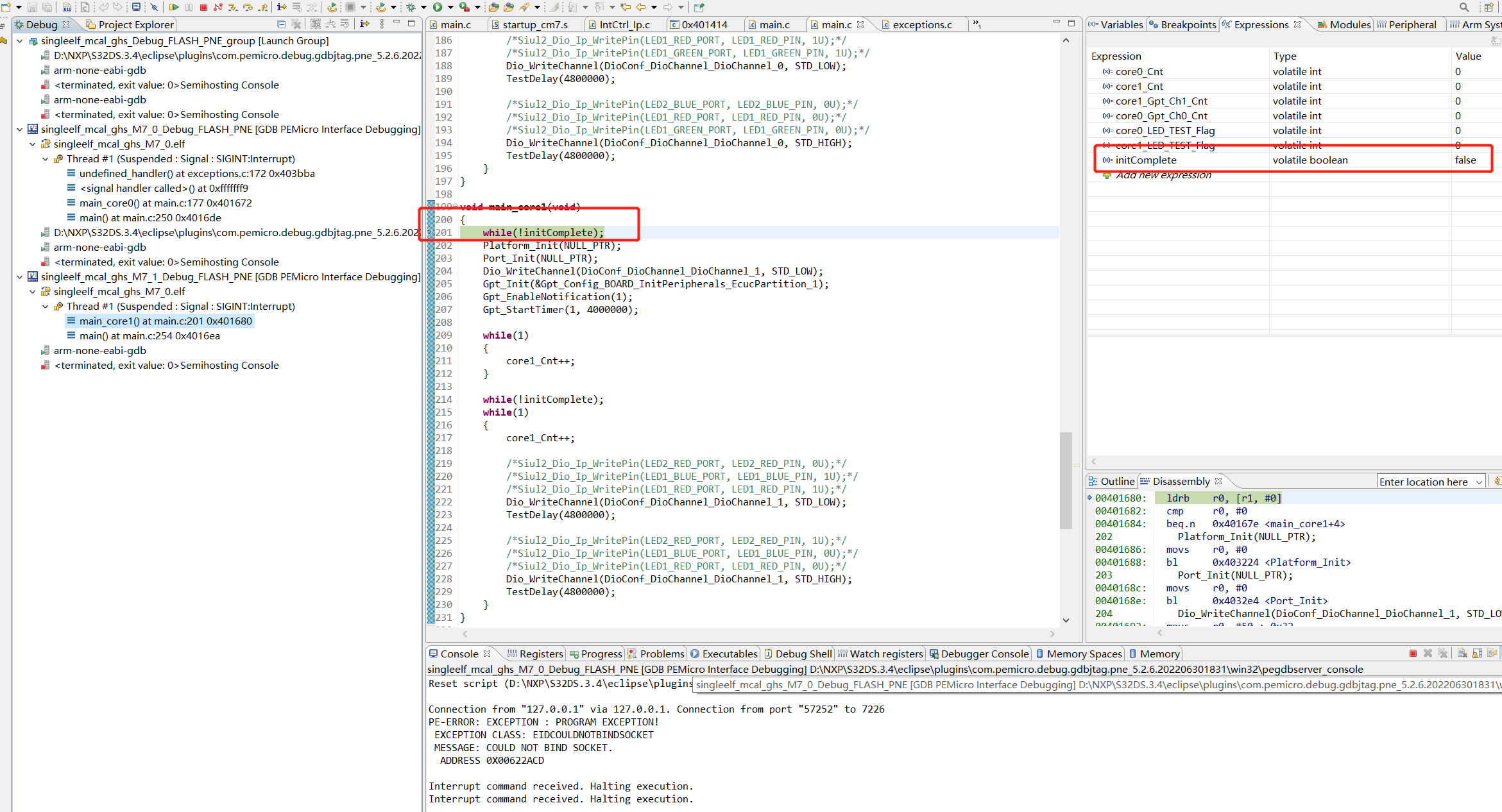Click the Resume debug button
The height and width of the screenshot is (812, 1502).
click(x=173, y=7)
